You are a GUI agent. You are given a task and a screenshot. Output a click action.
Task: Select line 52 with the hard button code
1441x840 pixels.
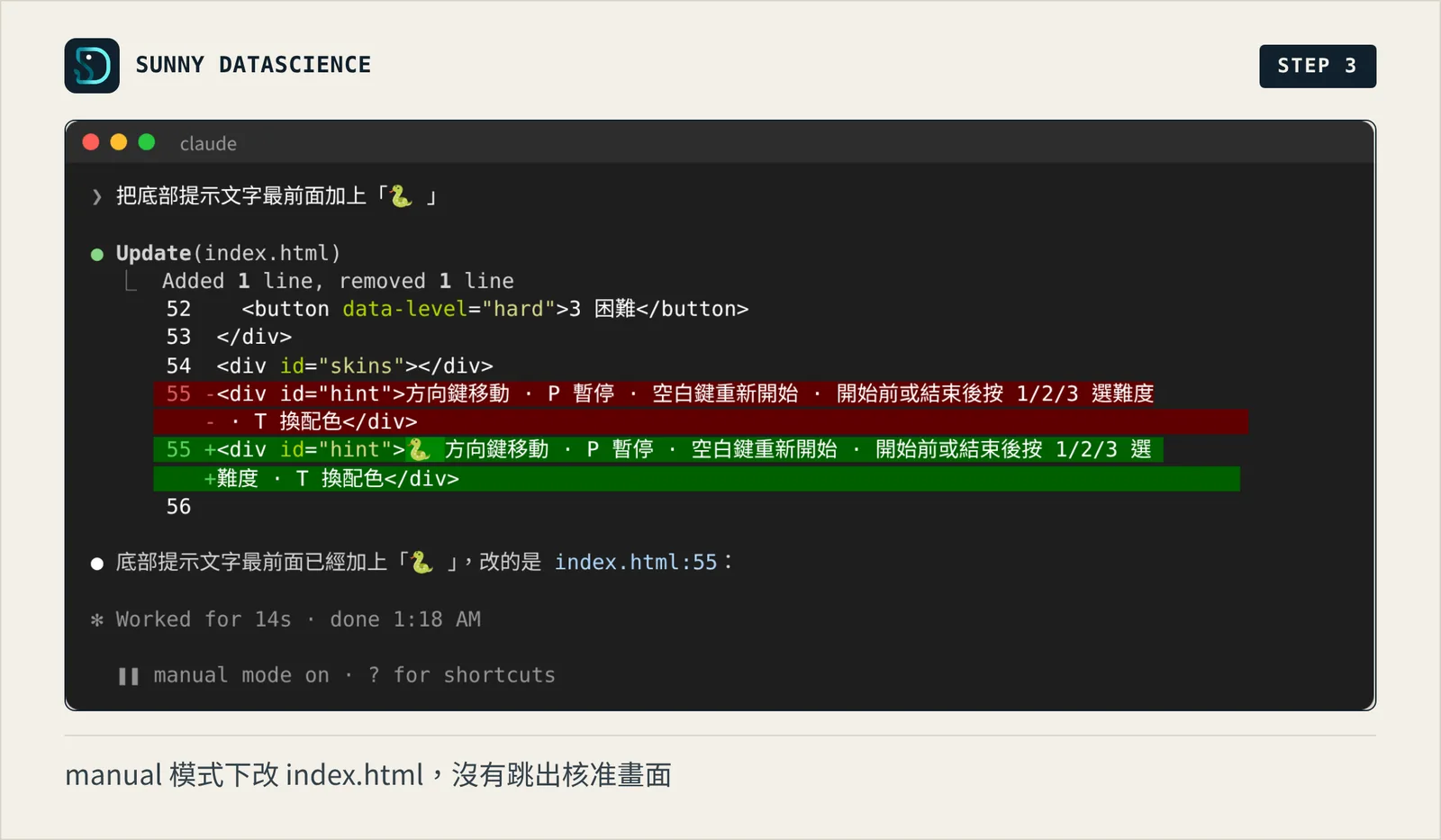point(458,309)
